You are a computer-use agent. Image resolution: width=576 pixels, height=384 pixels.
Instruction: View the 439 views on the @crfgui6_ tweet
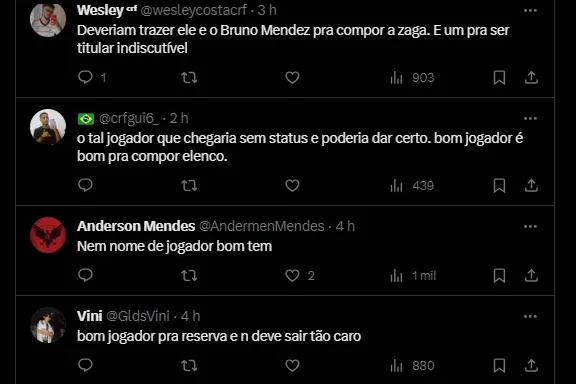[412, 186]
